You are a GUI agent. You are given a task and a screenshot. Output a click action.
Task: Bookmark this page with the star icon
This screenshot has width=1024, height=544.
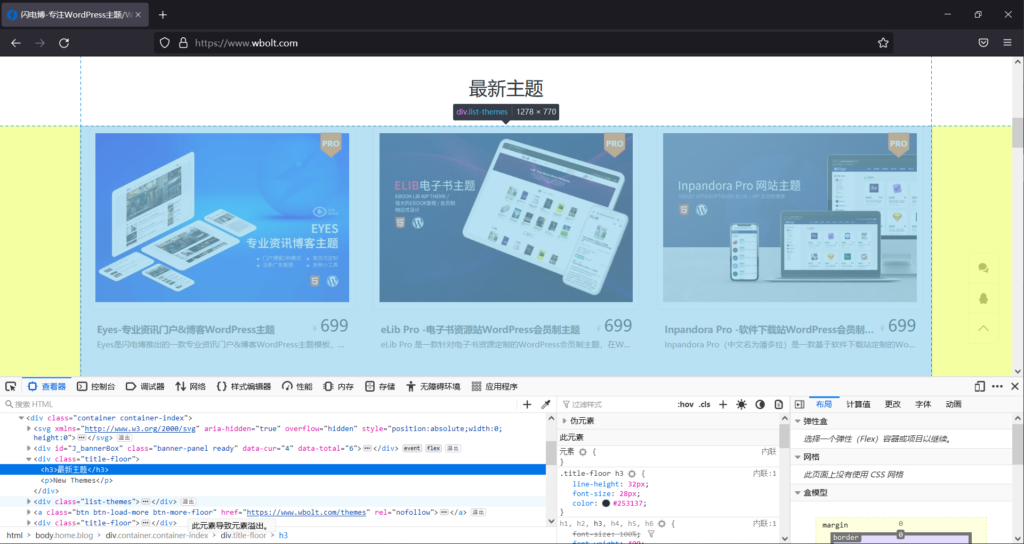[883, 43]
